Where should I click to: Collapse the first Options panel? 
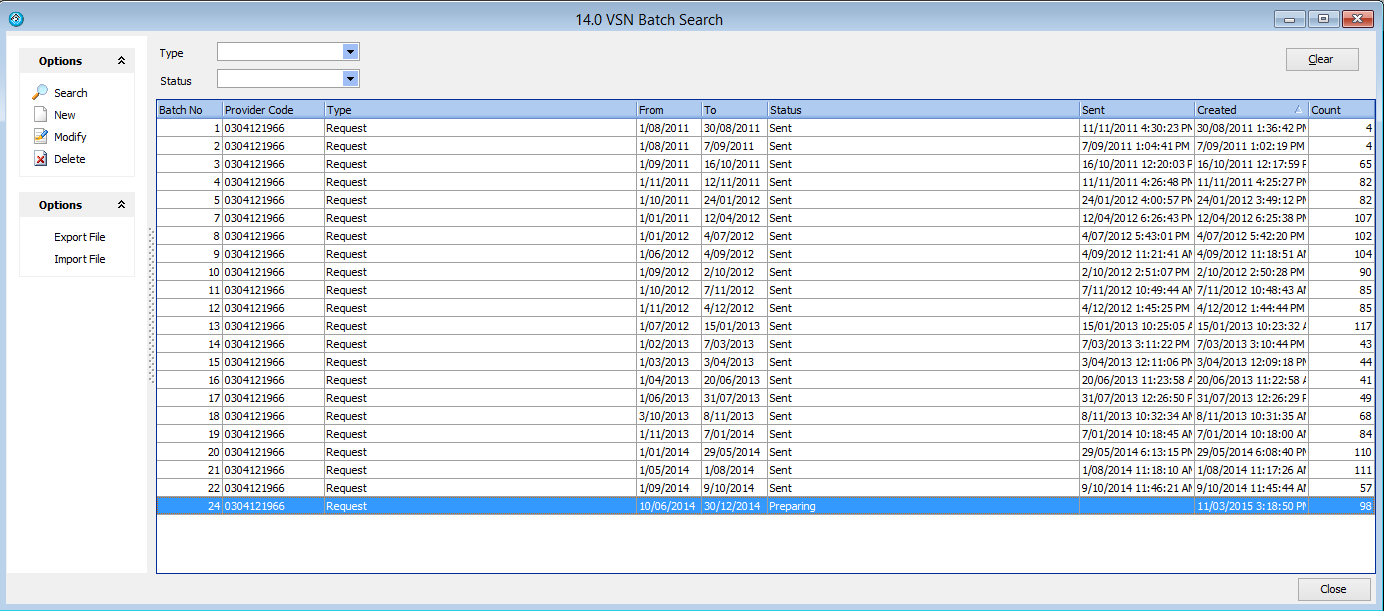121,61
